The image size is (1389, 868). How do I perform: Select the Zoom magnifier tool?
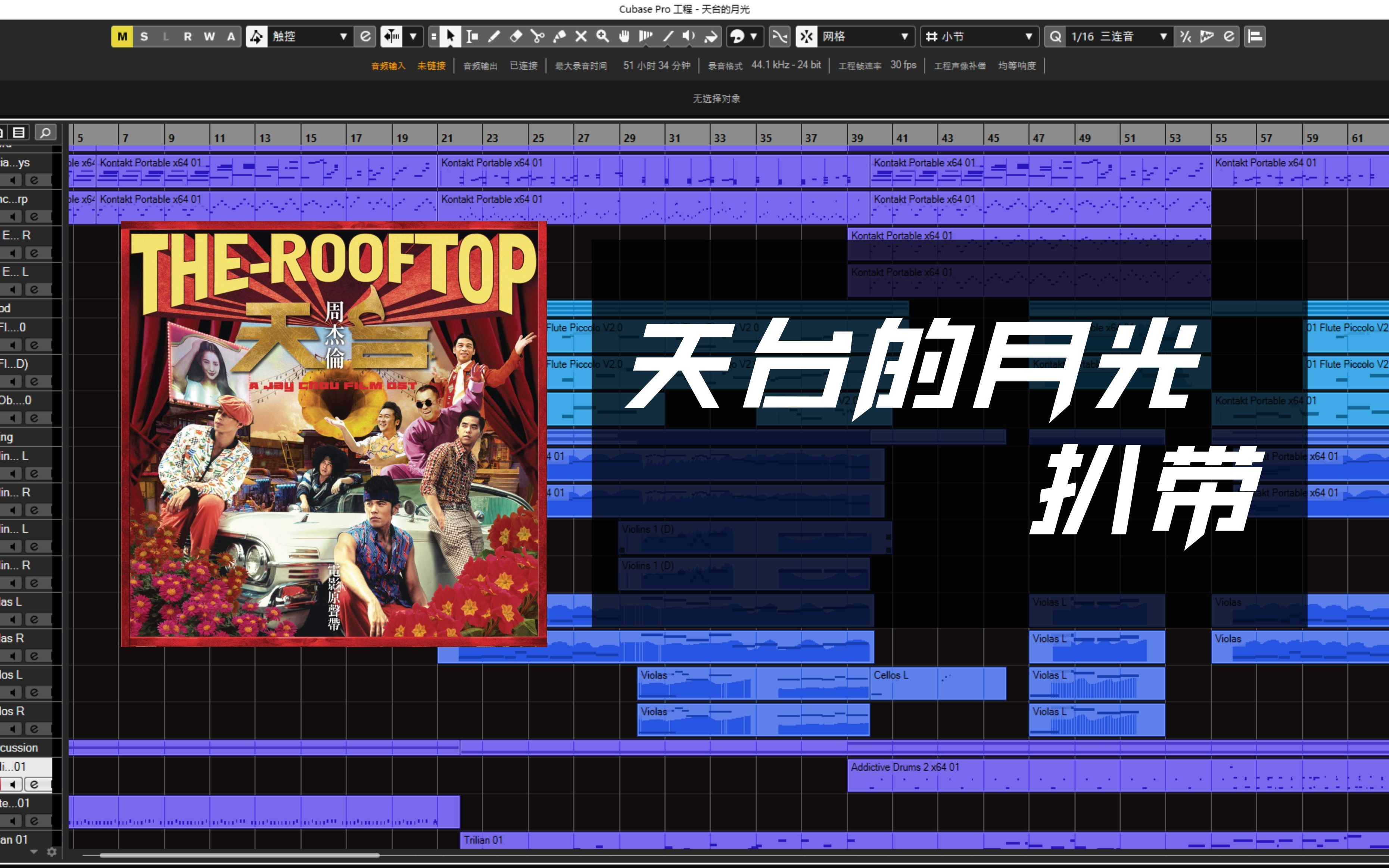pyautogui.click(x=602, y=36)
